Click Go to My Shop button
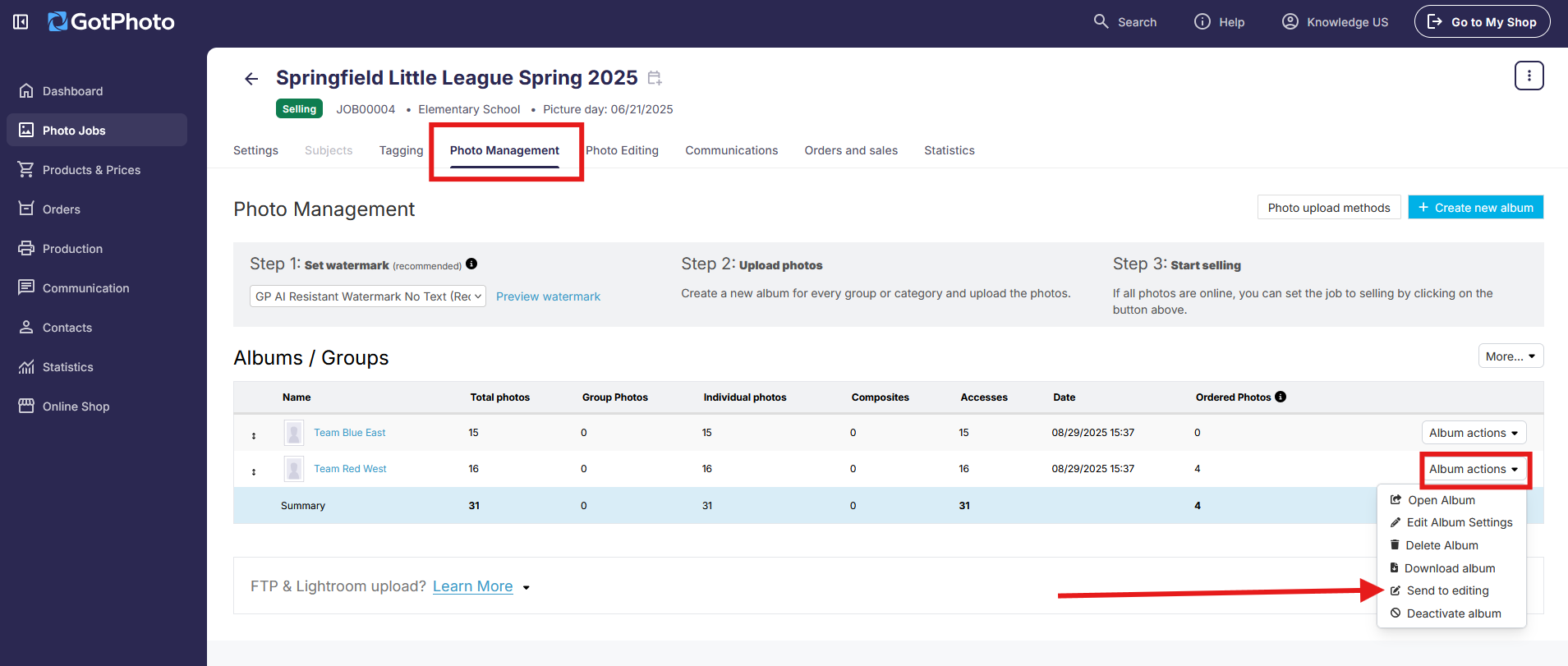 pyautogui.click(x=1482, y=21)
